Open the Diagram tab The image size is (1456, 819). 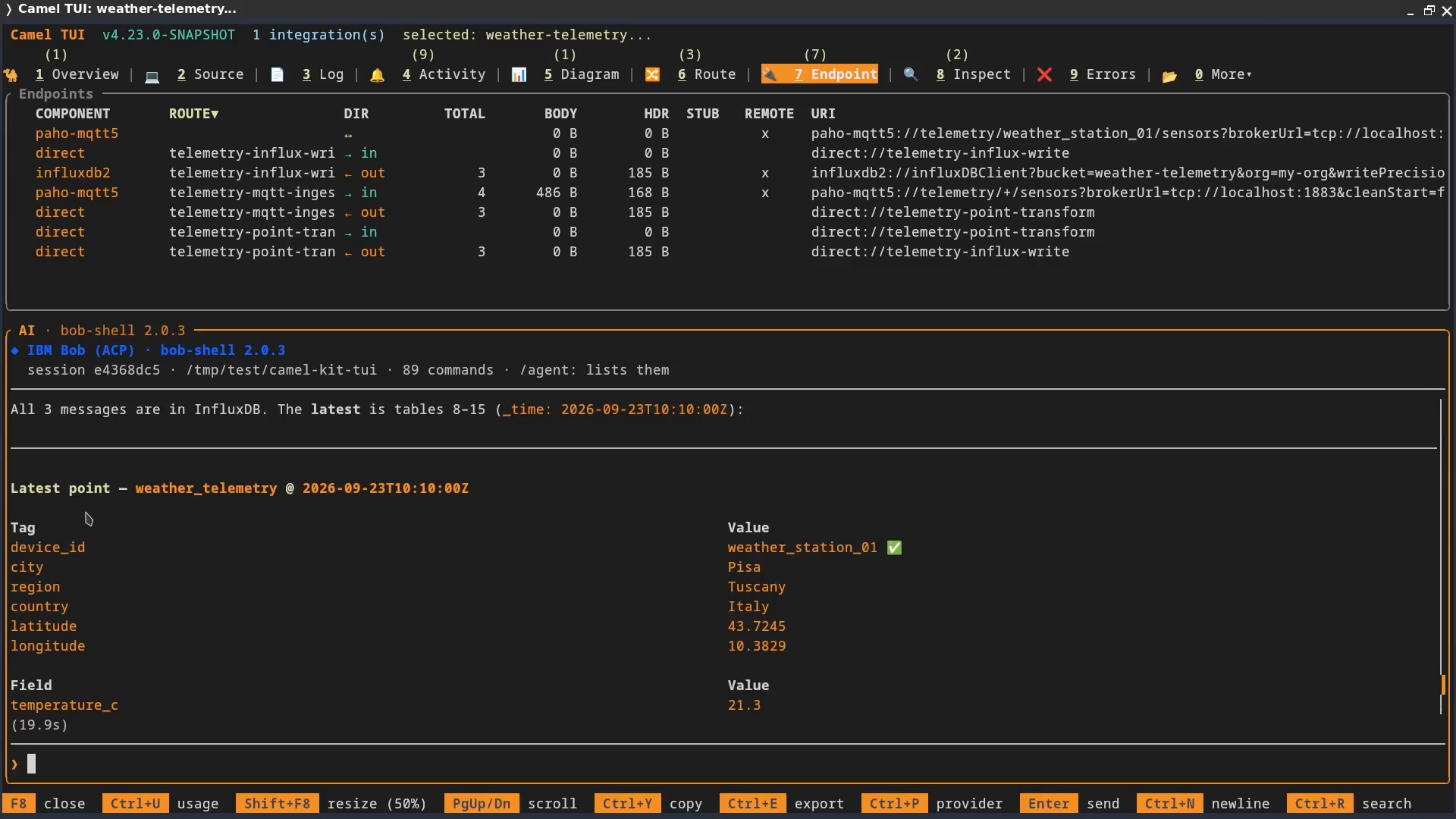click(582, 74)
